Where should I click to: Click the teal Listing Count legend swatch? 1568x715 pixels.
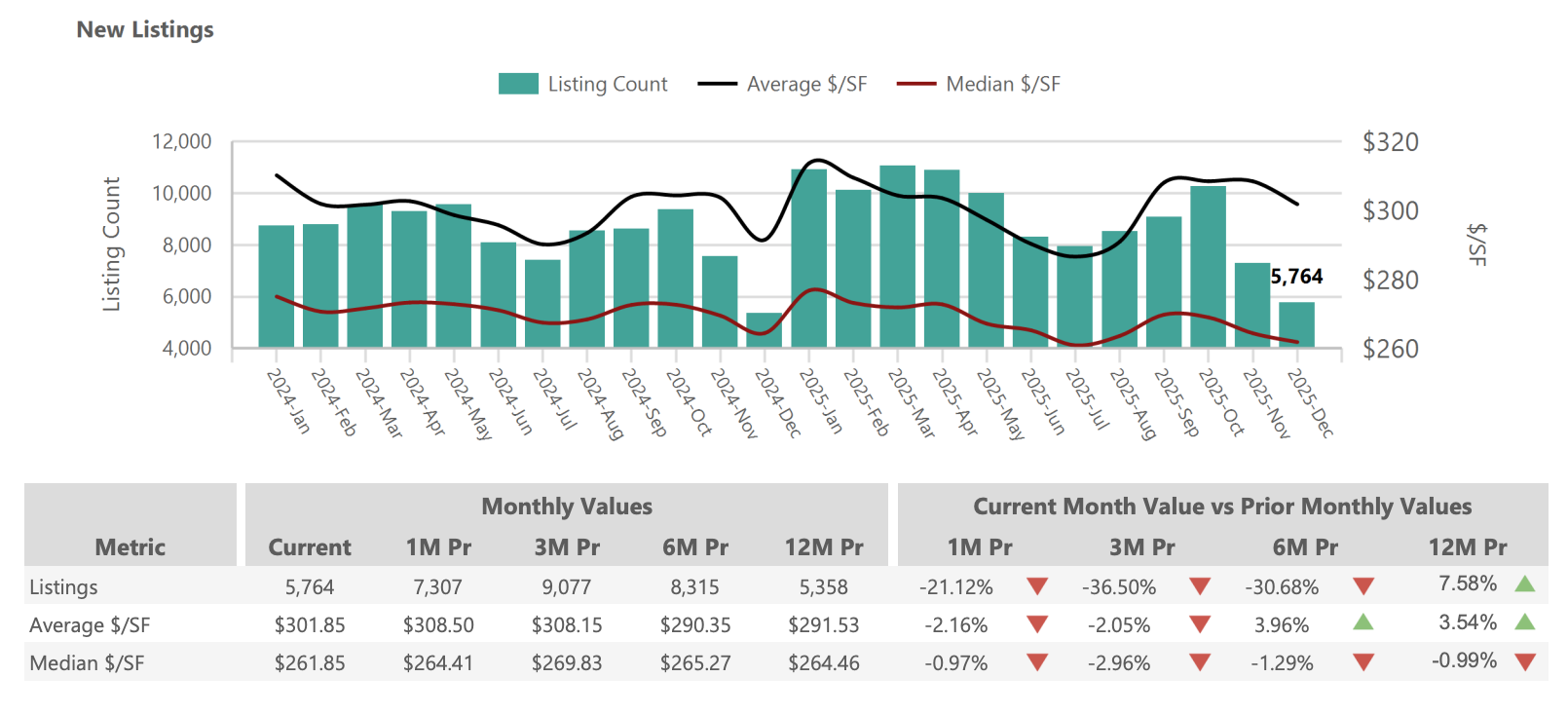pyautogui.click(x=518, y=85)
